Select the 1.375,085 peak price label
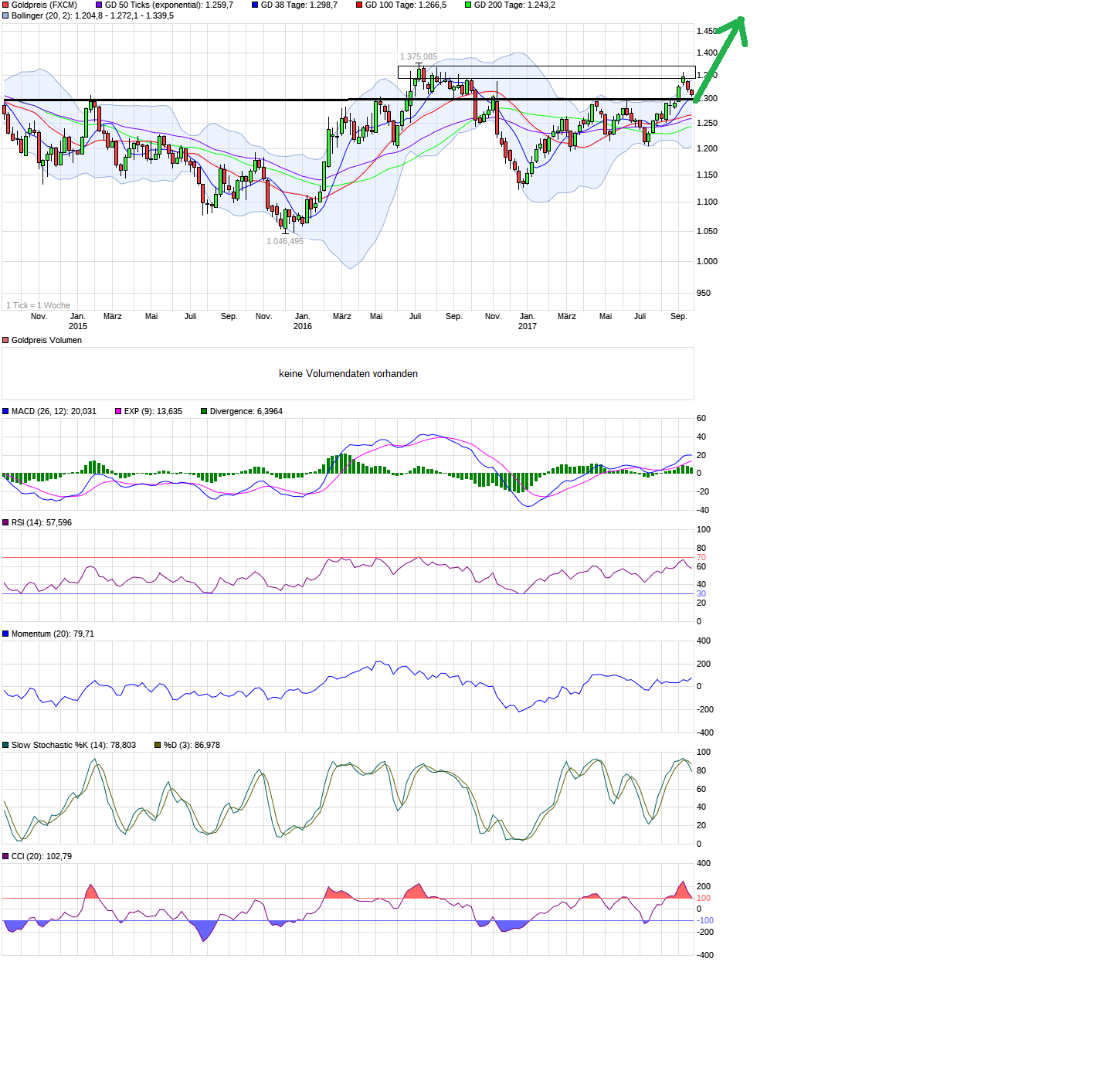This screenshot has height=1074, width=1120. (x=418, y=56)
